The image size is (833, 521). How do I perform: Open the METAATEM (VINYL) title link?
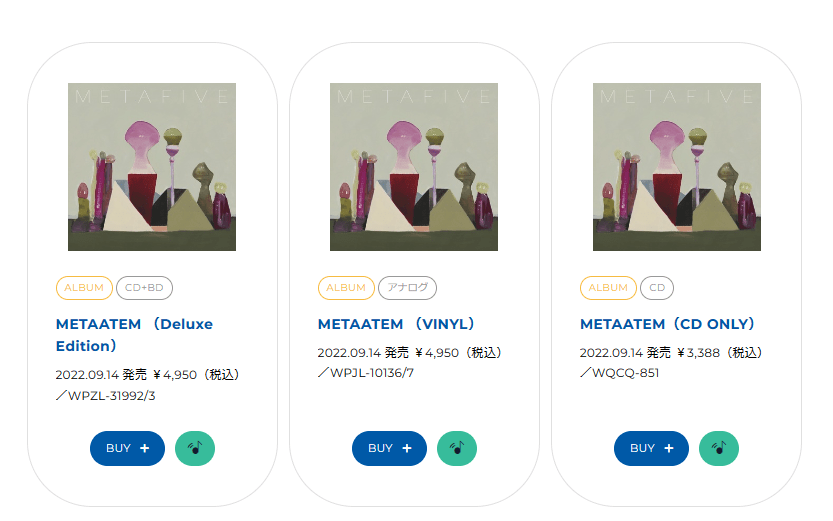(x=397, y=324)
